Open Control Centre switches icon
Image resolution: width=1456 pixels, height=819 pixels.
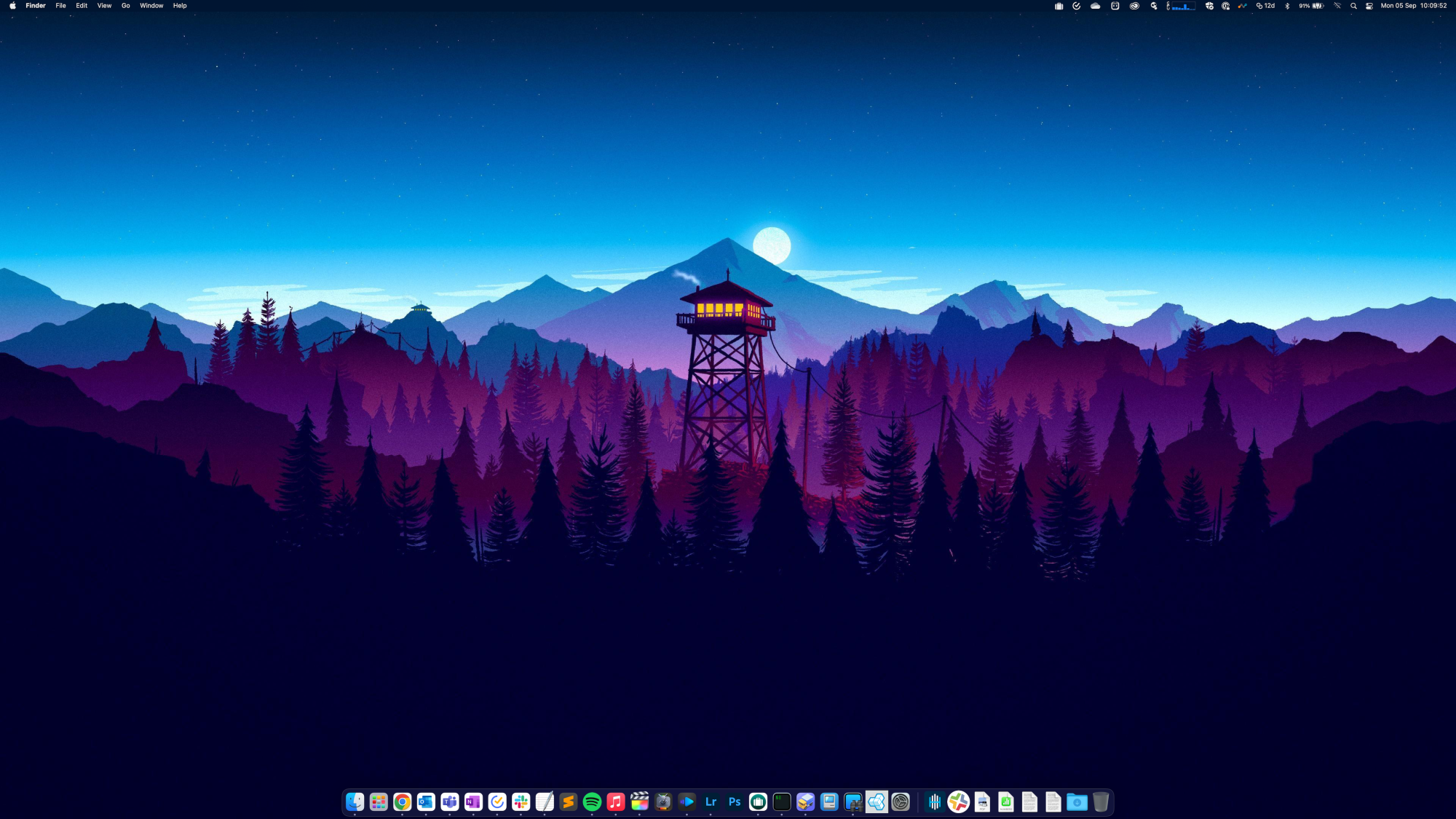(x=1369, y=6)
